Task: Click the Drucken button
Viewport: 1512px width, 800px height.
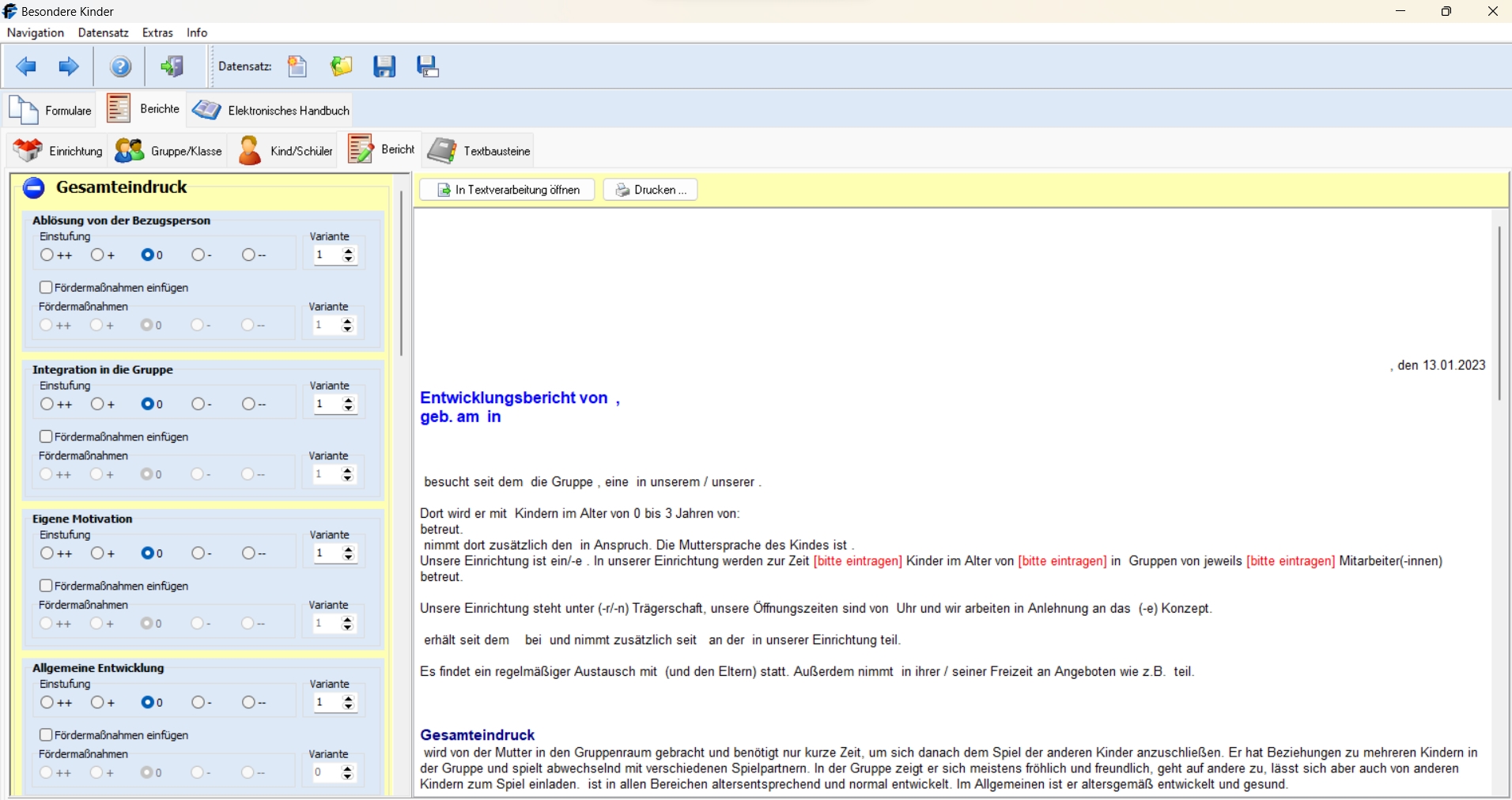Action: (651, 190)
